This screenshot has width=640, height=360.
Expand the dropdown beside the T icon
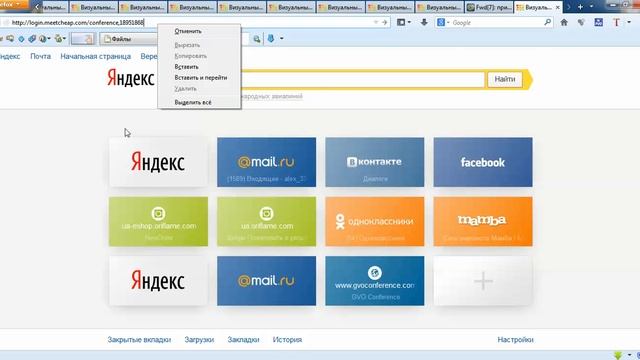coord(629,22)
